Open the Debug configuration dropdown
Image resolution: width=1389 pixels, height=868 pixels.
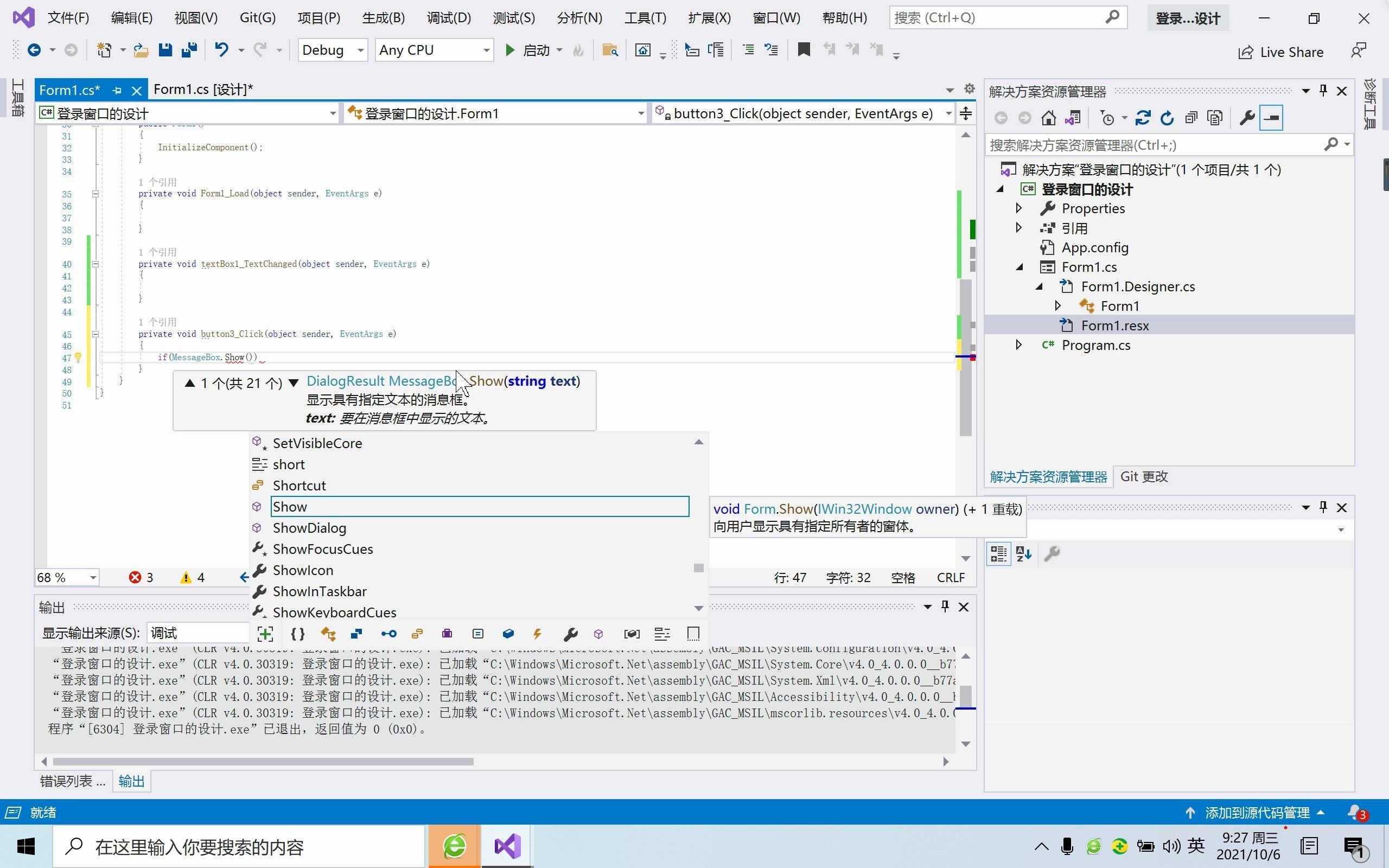tap(332, 50)
